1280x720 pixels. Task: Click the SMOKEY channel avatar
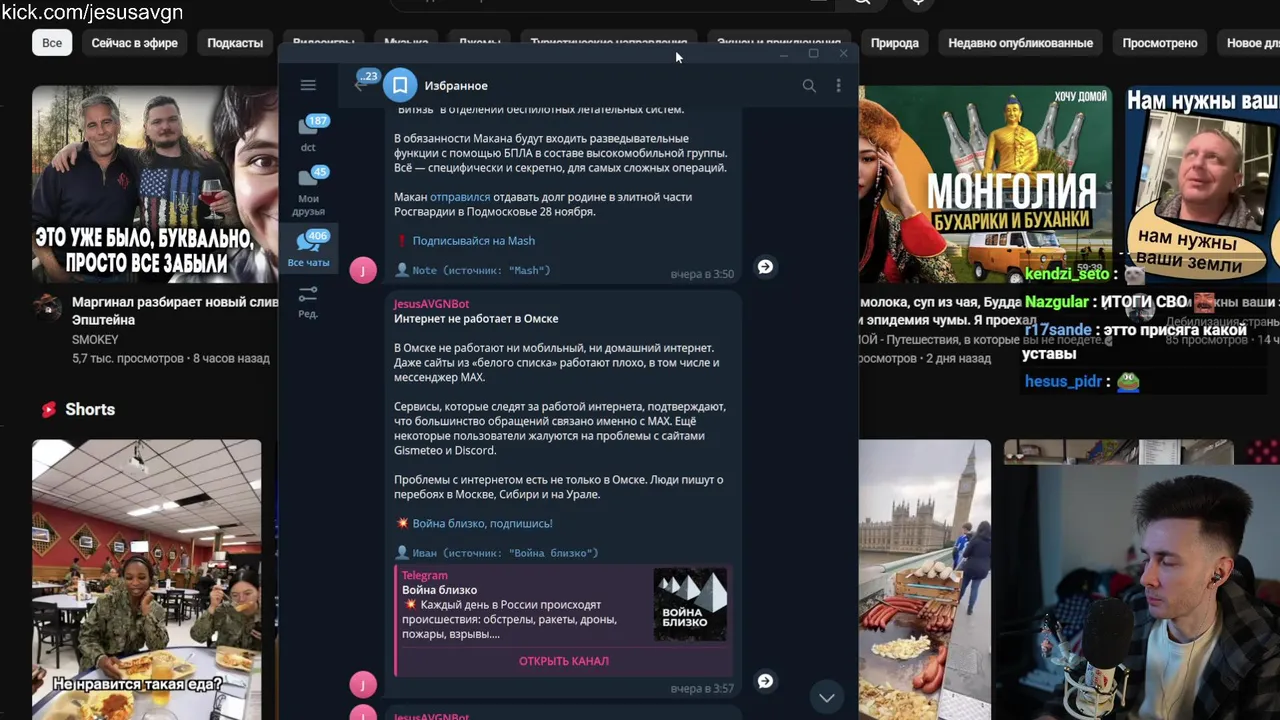click(x=47, y=308)
